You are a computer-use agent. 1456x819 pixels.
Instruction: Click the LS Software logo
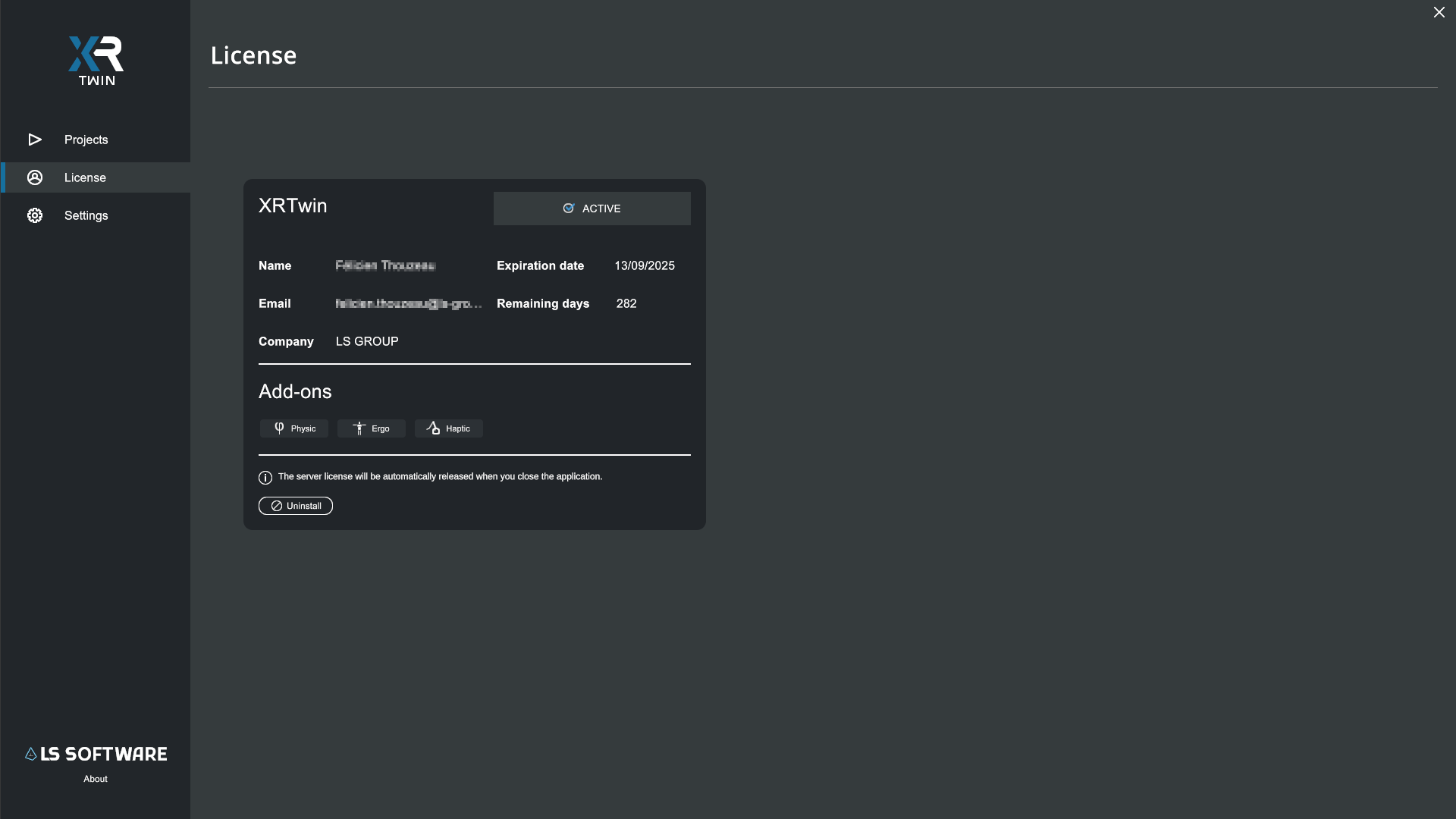coord(96,754)
